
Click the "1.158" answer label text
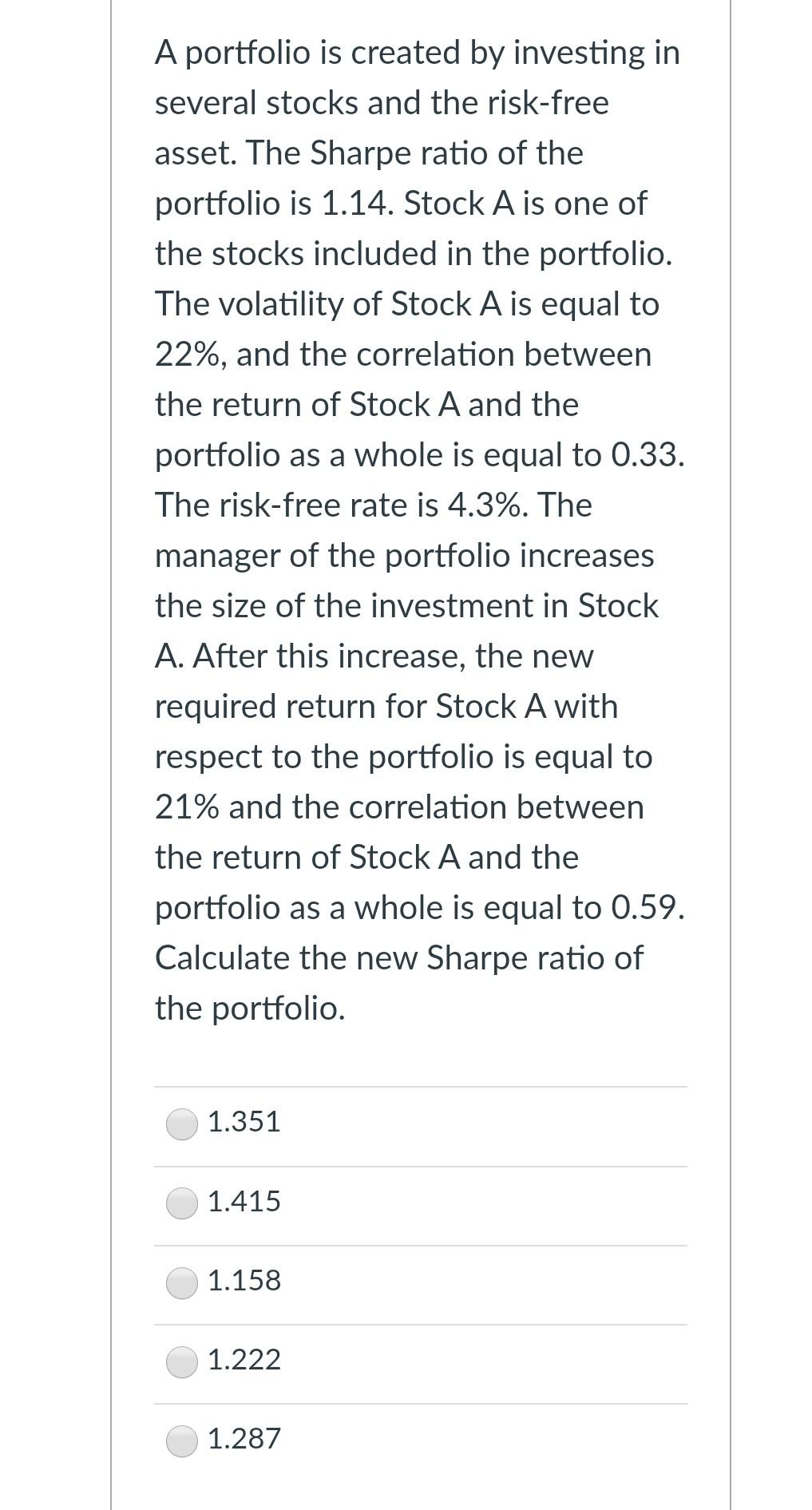(x=244, y=1280)
